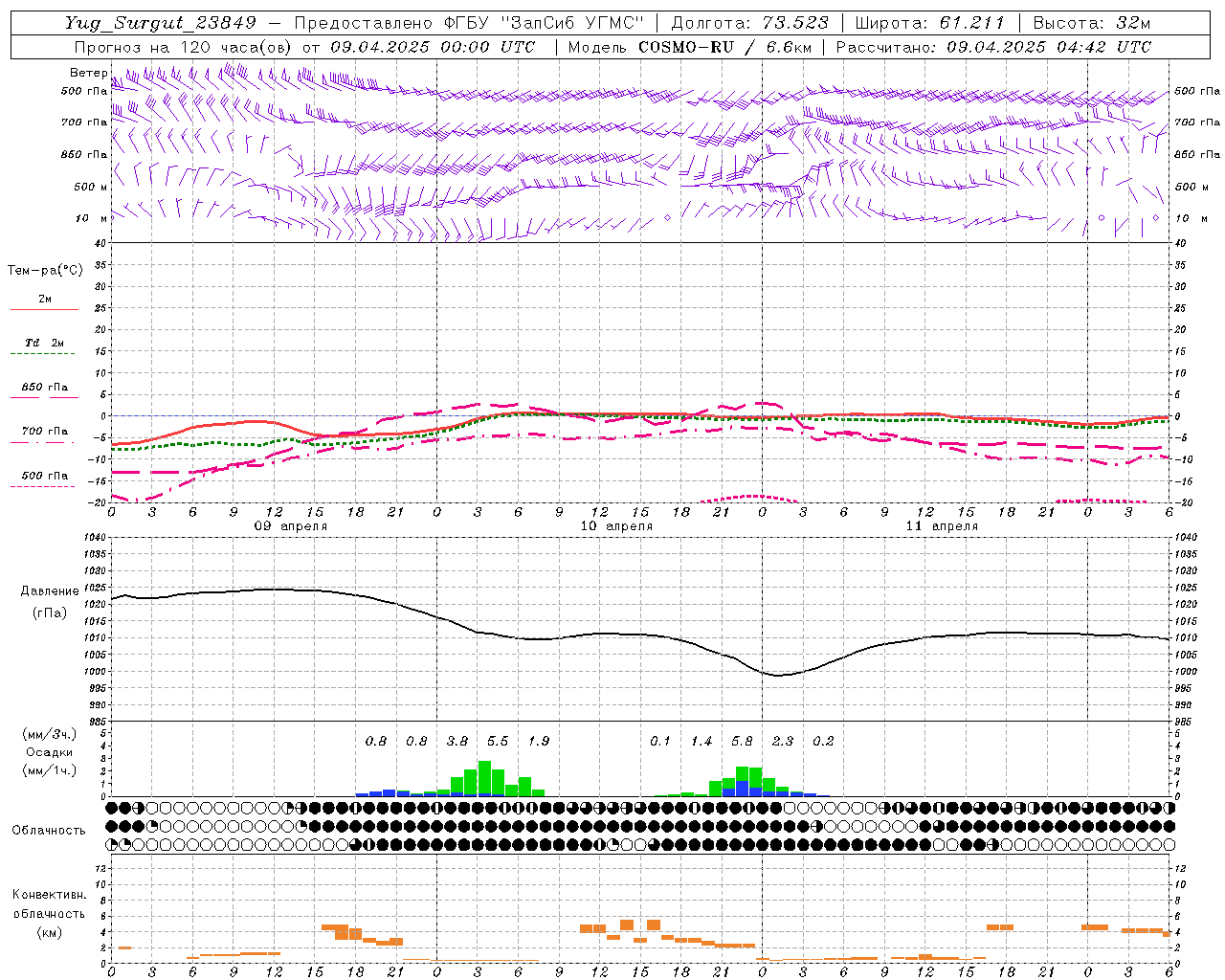Select the Давление panel label

[x=50, y=590]
